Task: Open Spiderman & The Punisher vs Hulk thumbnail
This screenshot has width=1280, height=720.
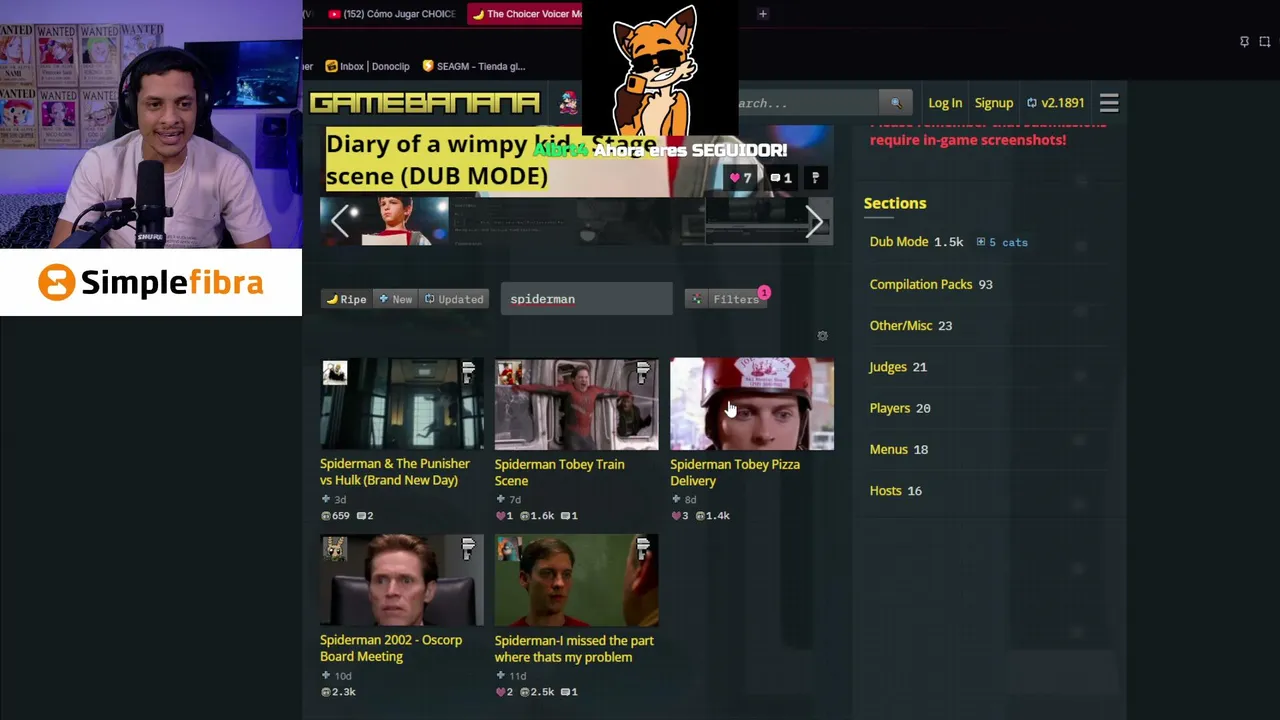Action: pos(402,404)
